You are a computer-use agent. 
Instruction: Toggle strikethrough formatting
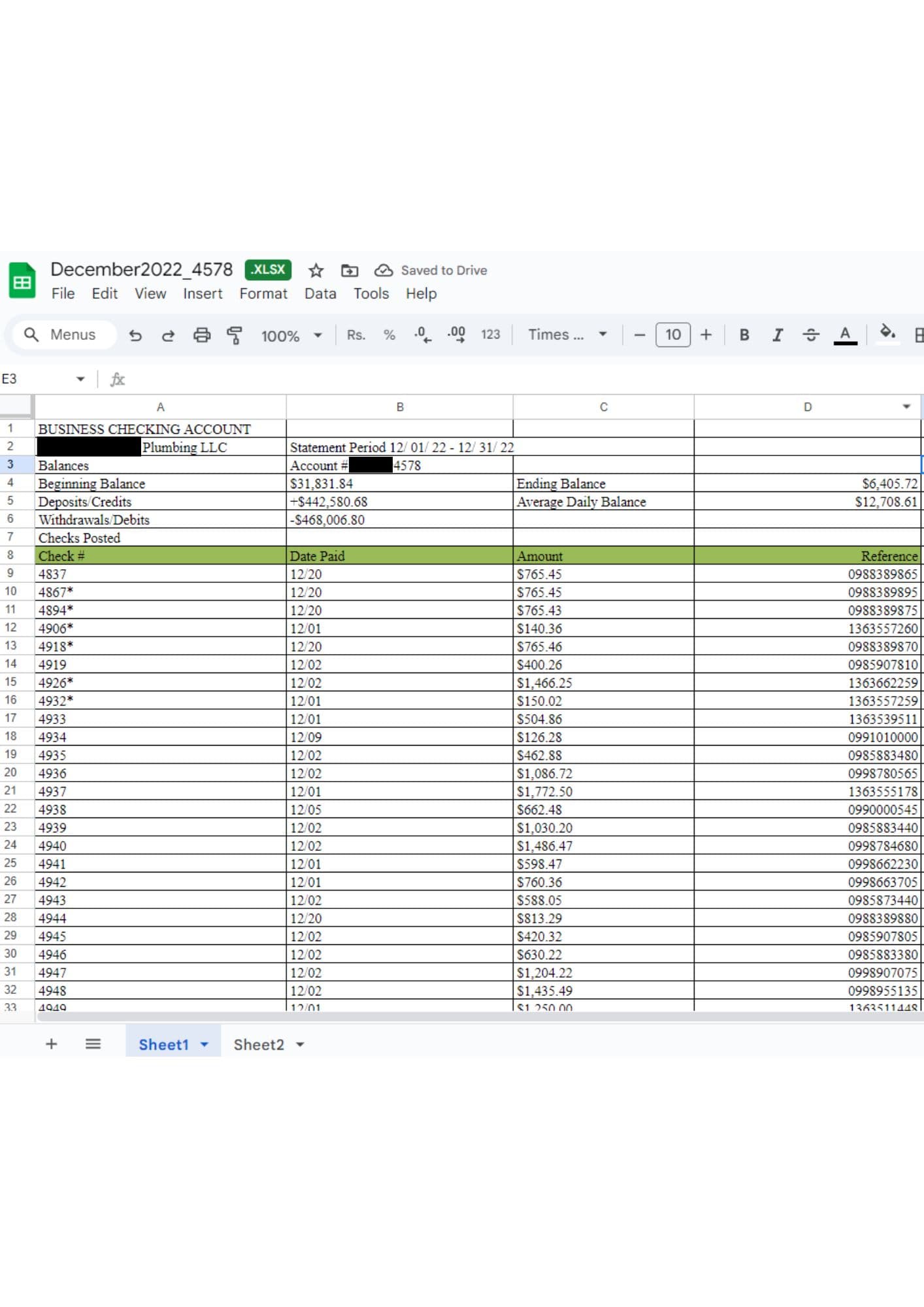tap(810, 335)
